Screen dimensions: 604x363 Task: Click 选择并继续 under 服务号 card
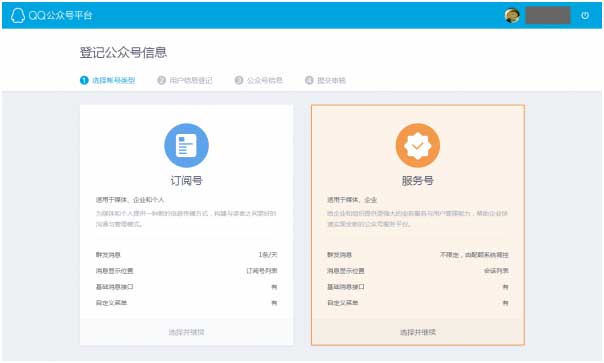(x=418, y=332)
